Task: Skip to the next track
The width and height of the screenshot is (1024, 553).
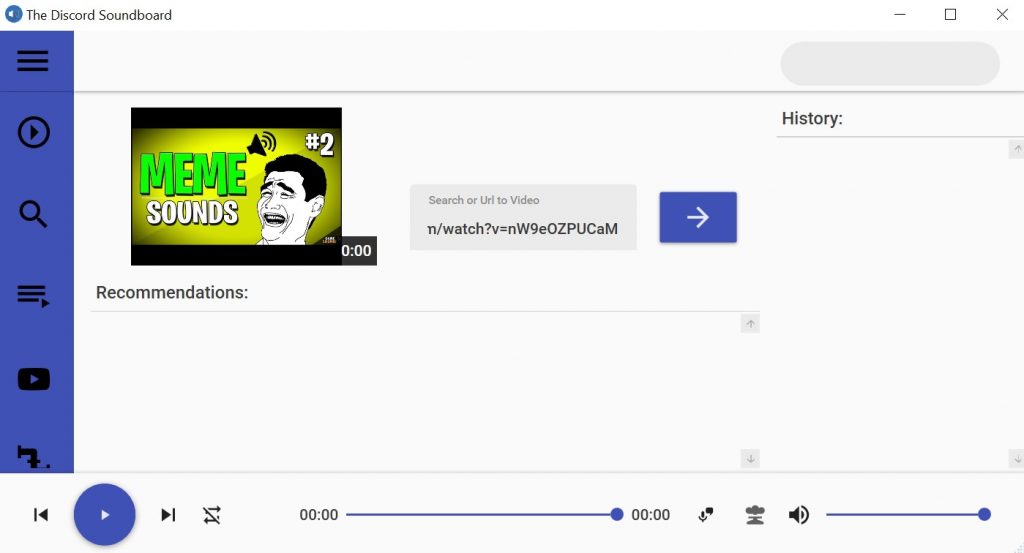Action: [x=168, y=515]
